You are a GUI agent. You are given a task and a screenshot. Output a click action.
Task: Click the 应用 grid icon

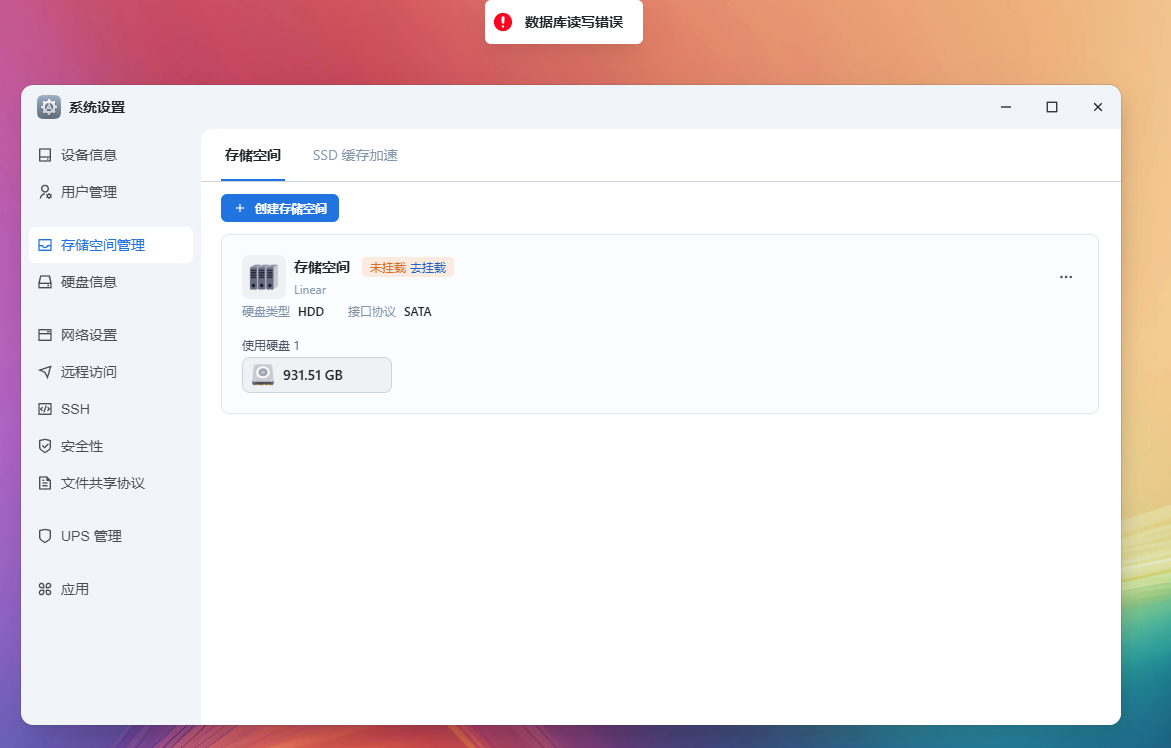pos(45,590)
